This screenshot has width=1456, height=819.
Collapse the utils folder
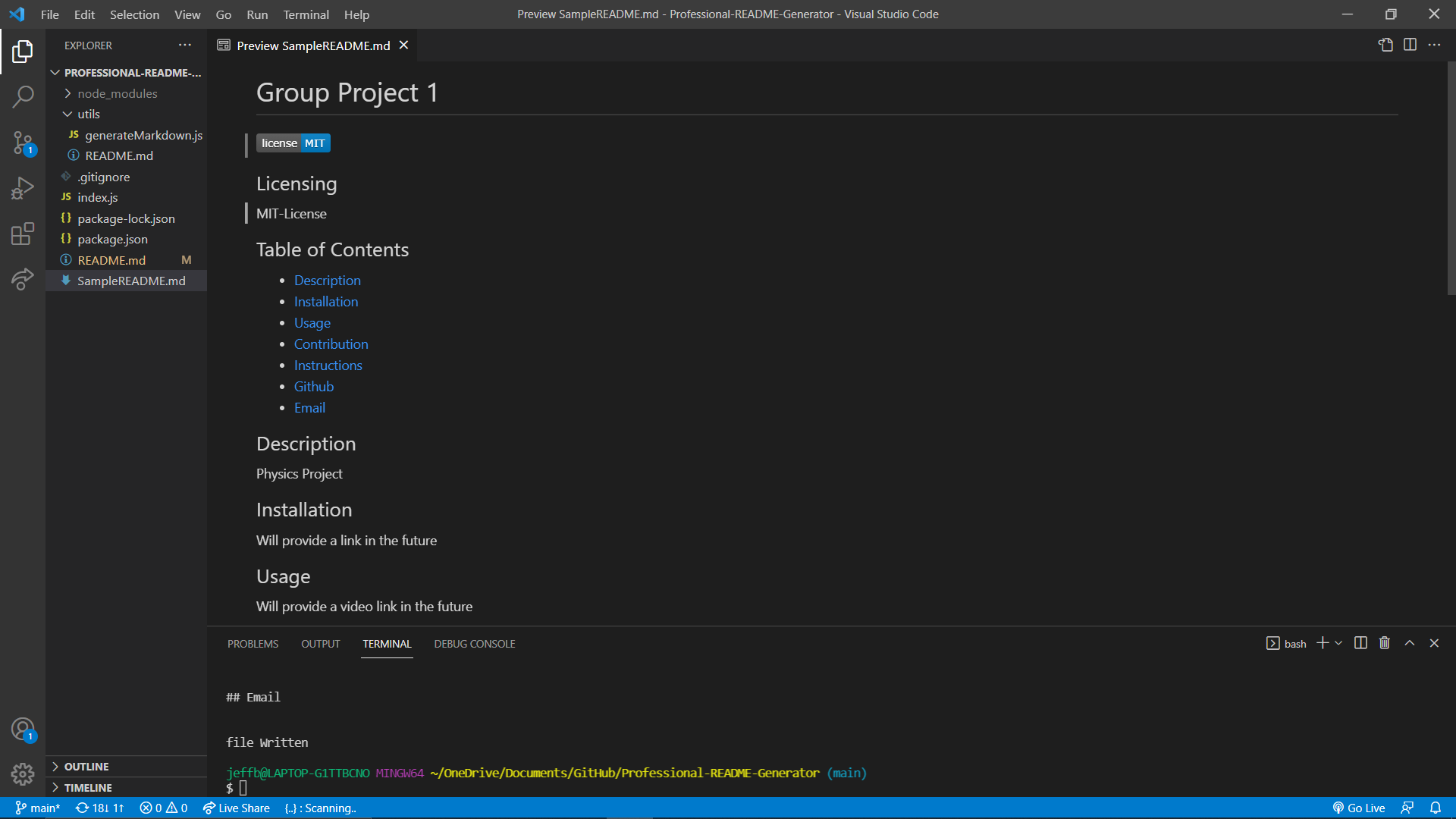tap(89, 114)
